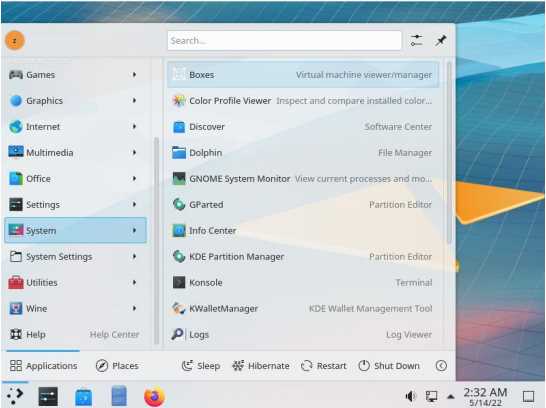The height and width of the screenshot is (408, 546).
Task: Launch KDE Partition Manager icon
Action: coord(179,257)
